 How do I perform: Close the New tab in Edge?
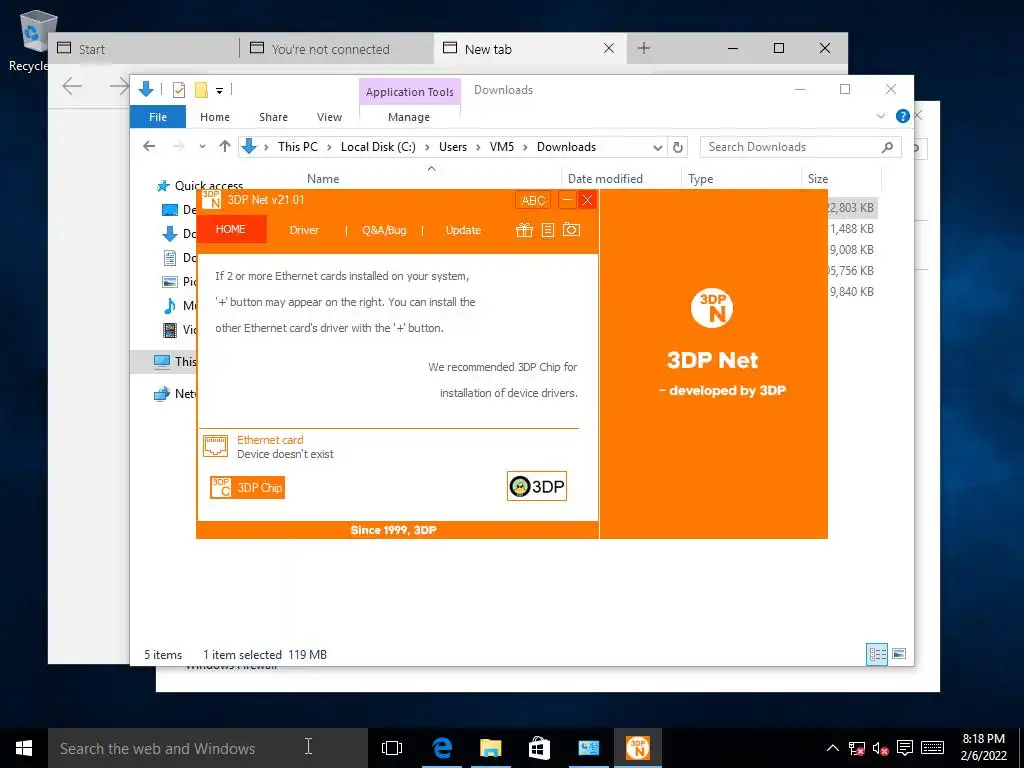click(x=609, y=48)
